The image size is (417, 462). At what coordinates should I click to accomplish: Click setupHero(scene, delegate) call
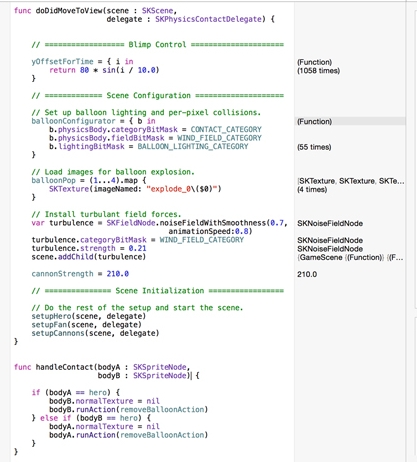tap(89, 316)
